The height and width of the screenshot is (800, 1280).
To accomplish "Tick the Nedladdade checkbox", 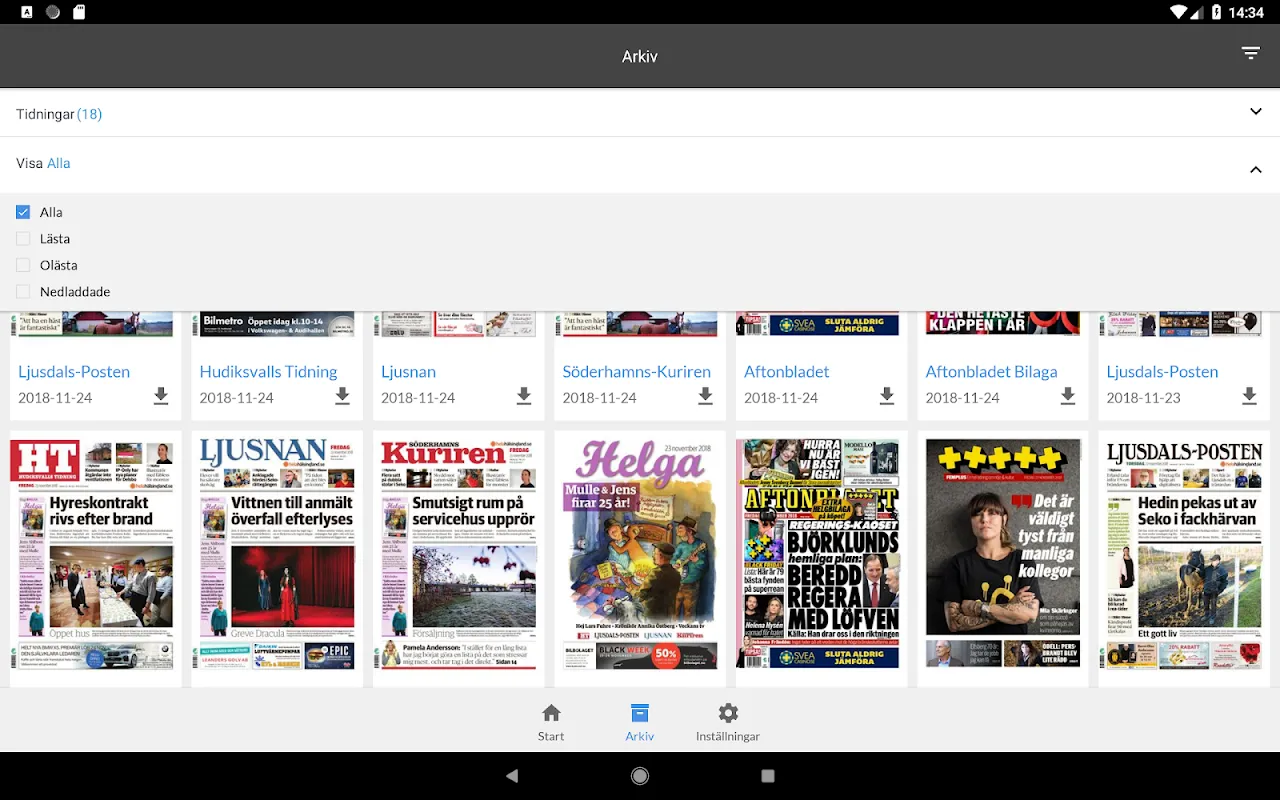I will coord(23,292).
